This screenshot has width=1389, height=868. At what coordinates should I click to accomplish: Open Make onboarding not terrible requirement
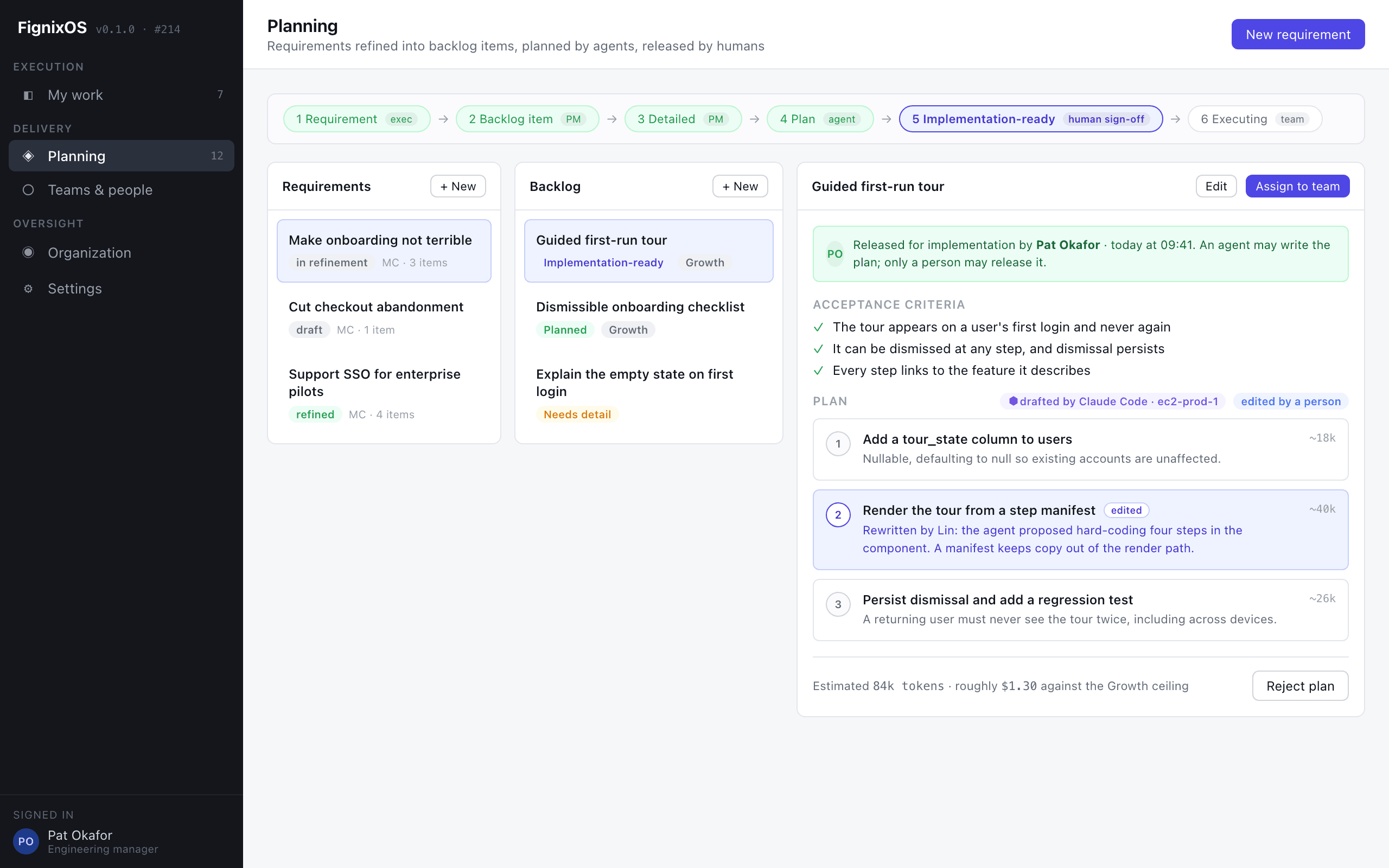384,251
